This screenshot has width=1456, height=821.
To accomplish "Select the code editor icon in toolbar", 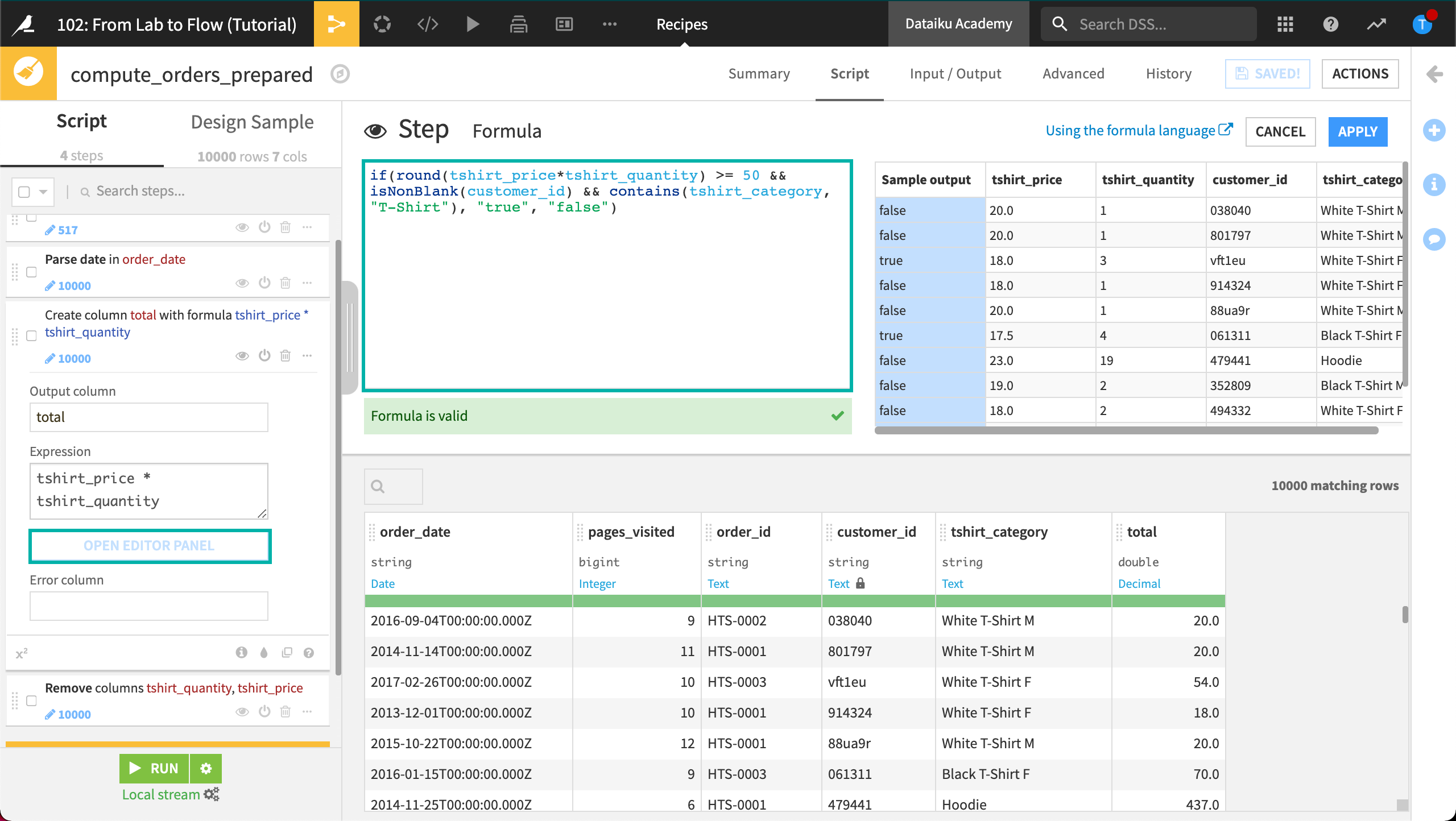I will 427,25.
